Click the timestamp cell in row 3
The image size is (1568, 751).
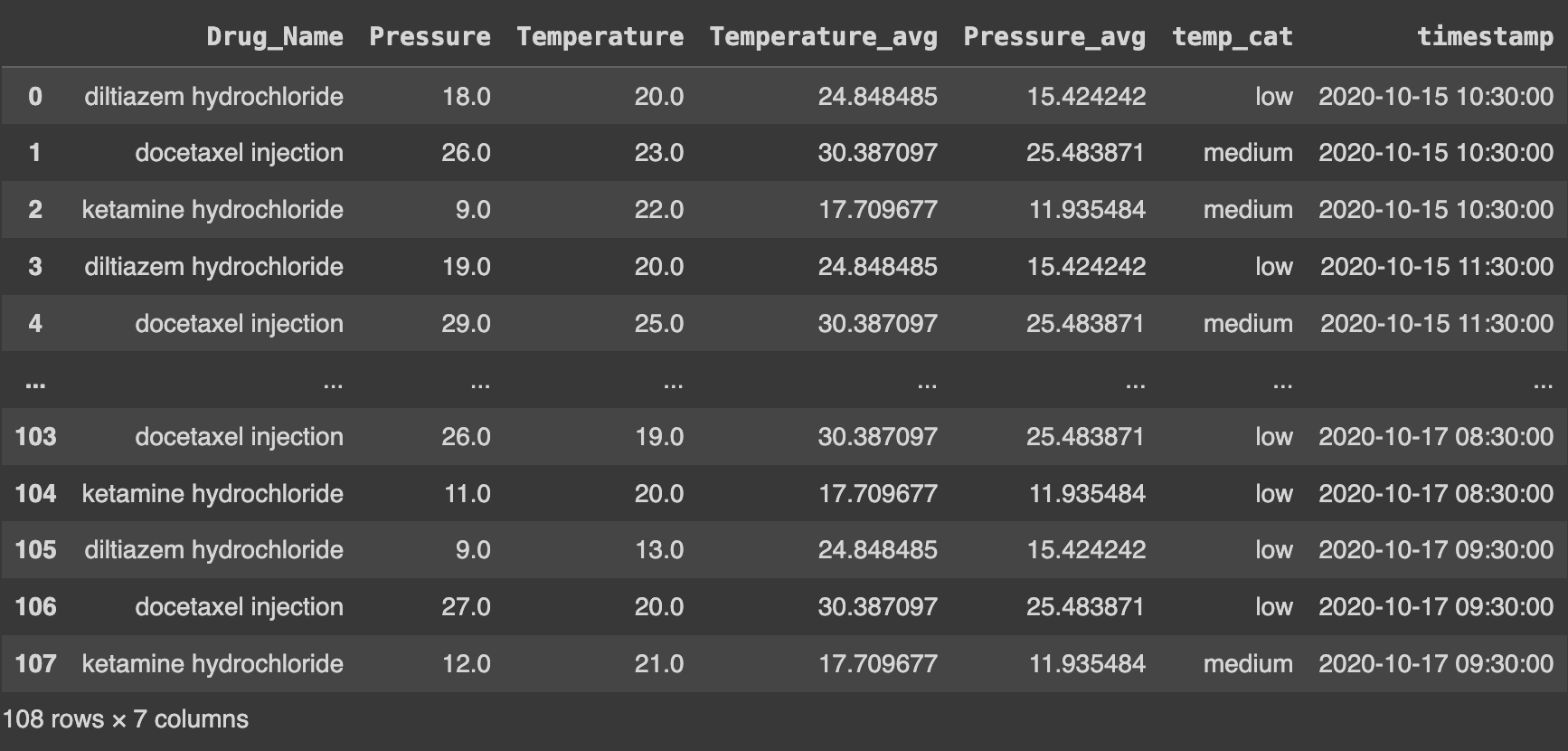1436,266
